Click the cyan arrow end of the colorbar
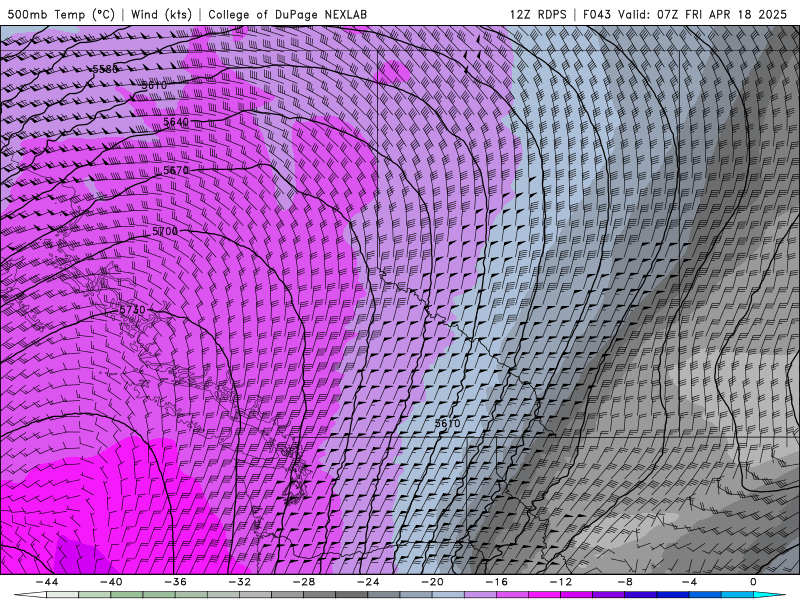This screenshot has width=800, height=600. [769, 595]
